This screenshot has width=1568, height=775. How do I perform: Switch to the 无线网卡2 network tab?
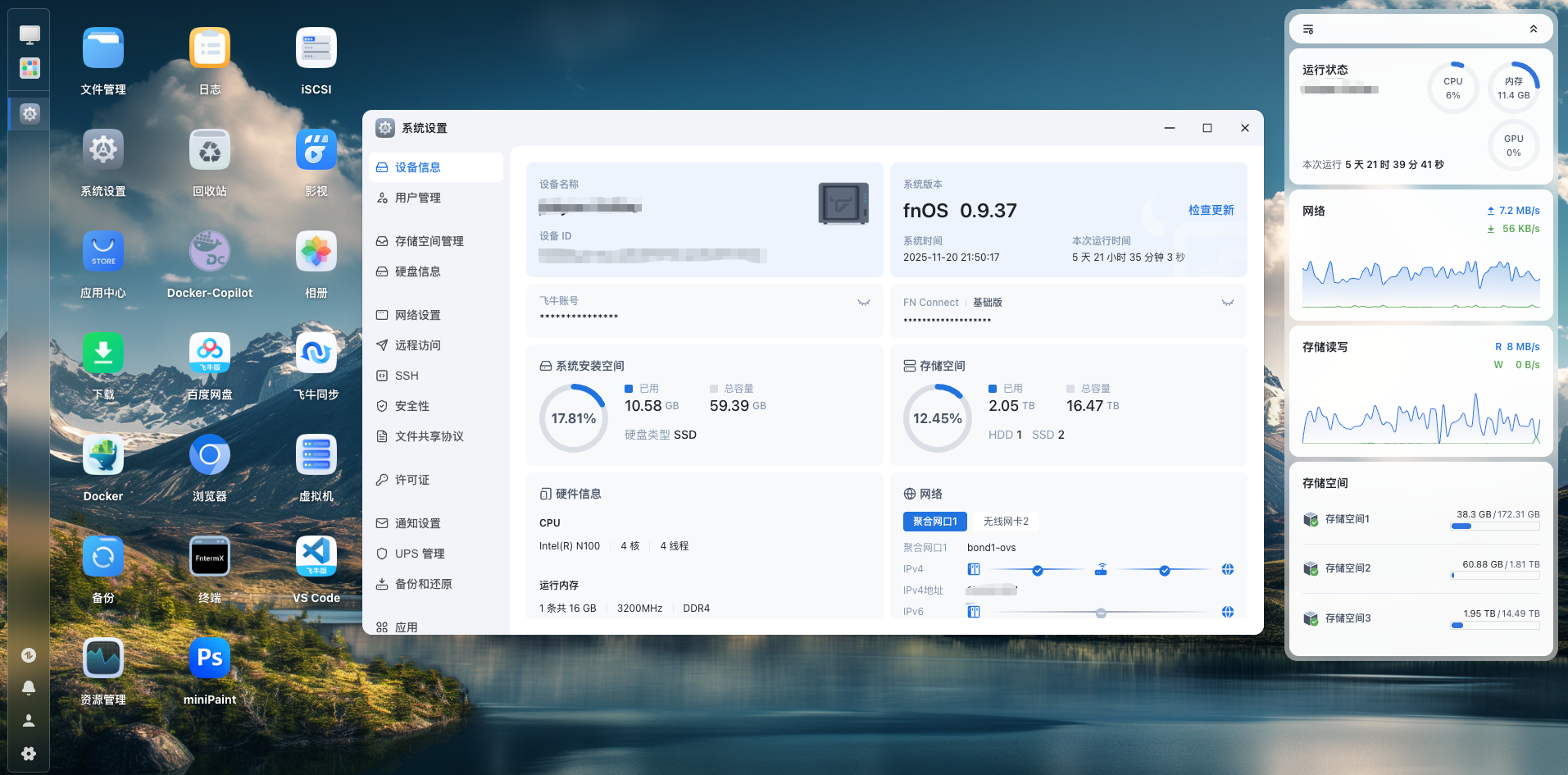coord(1006,522)
